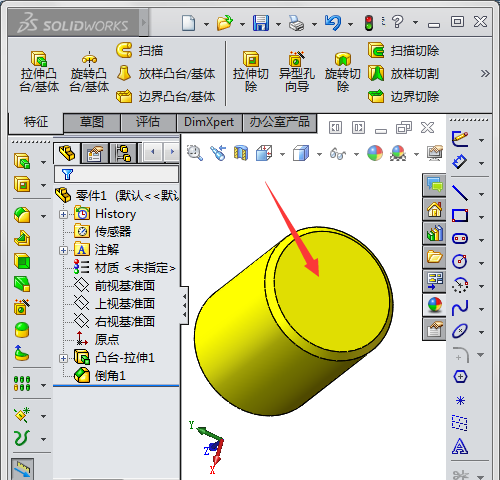This screenshot has height=480, width=500.
Task: Expand the 注解 (Annotations) node
Action: 63,250
